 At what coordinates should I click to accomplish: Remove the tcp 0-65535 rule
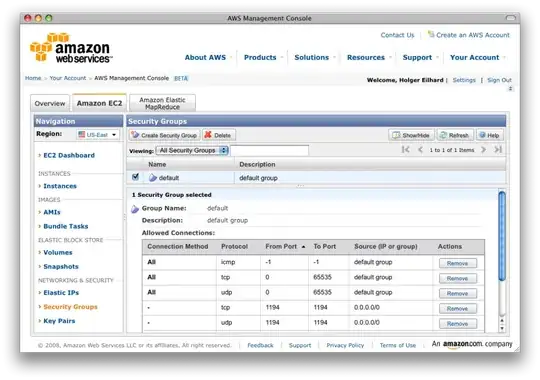coord(458,278)
